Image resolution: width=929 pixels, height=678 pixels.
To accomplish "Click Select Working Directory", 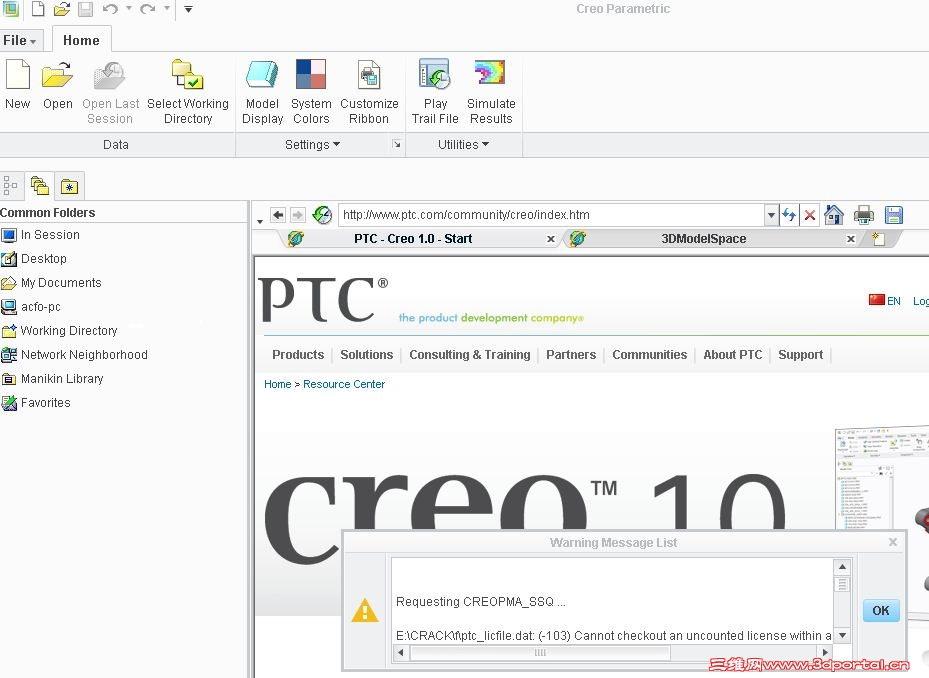I will pos(188,92).
